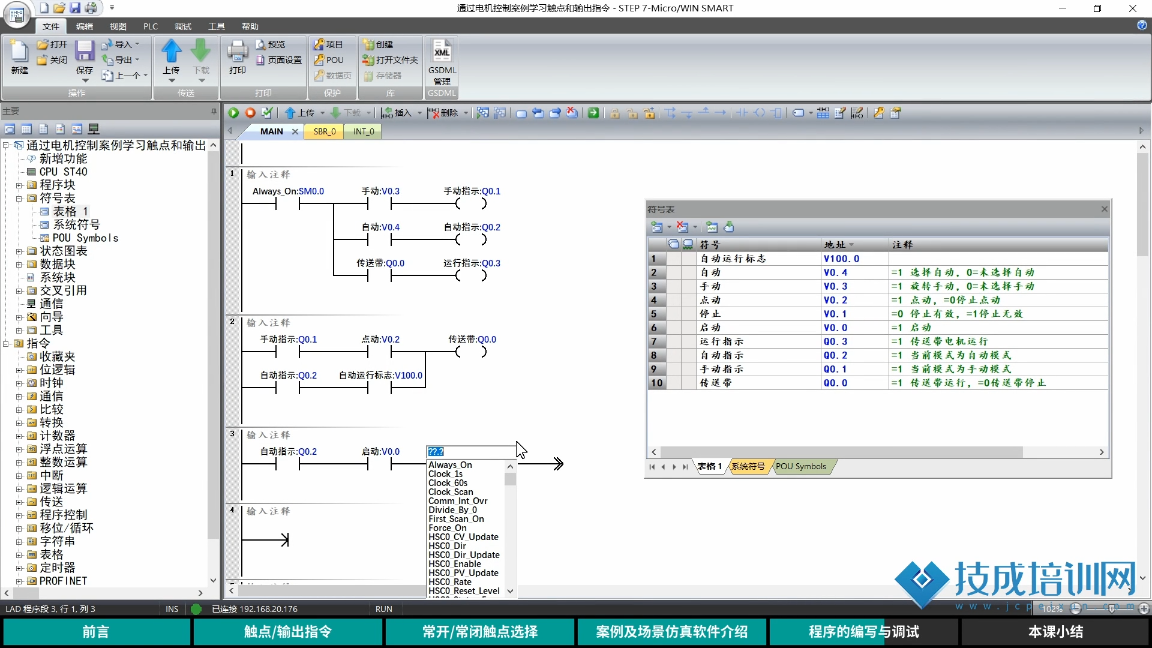Click the 保存 (Save) floppy disk icon in the ribbon
Viewport: 1152px width, 648px height.
tap(84, 51)
